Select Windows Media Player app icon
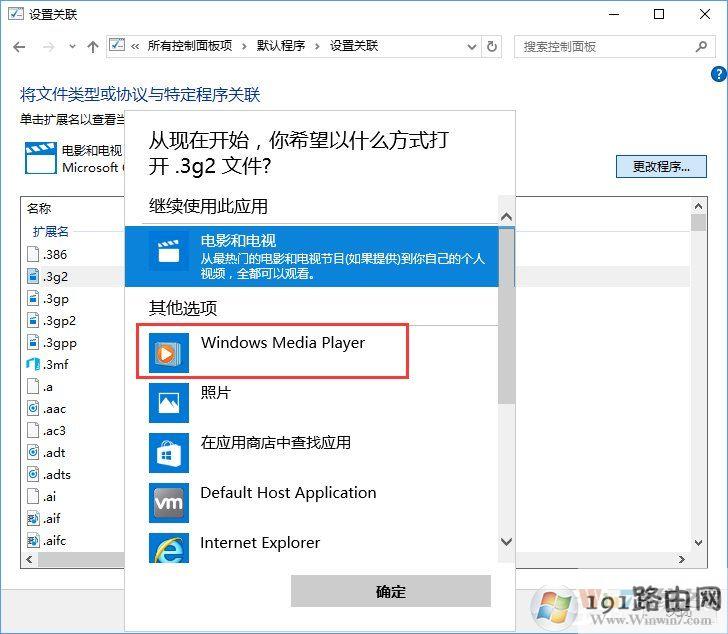Viewport: 728px width, 634px height. pos(169,352)
